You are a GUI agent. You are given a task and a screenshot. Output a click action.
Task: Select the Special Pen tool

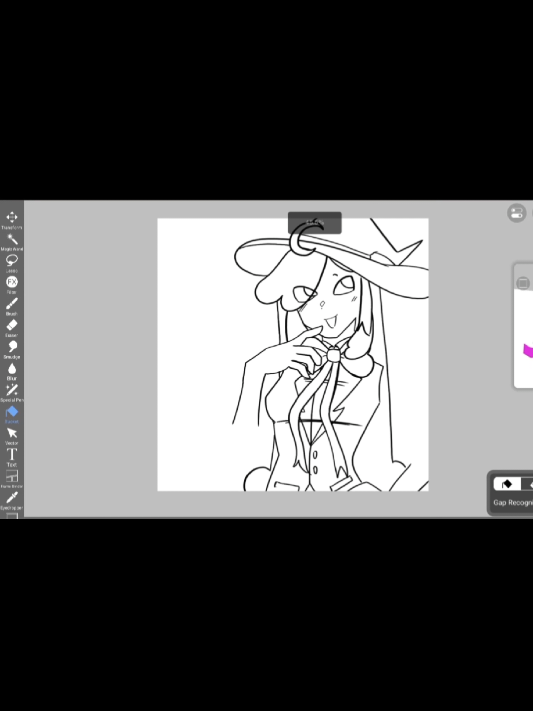click(12, 392)
